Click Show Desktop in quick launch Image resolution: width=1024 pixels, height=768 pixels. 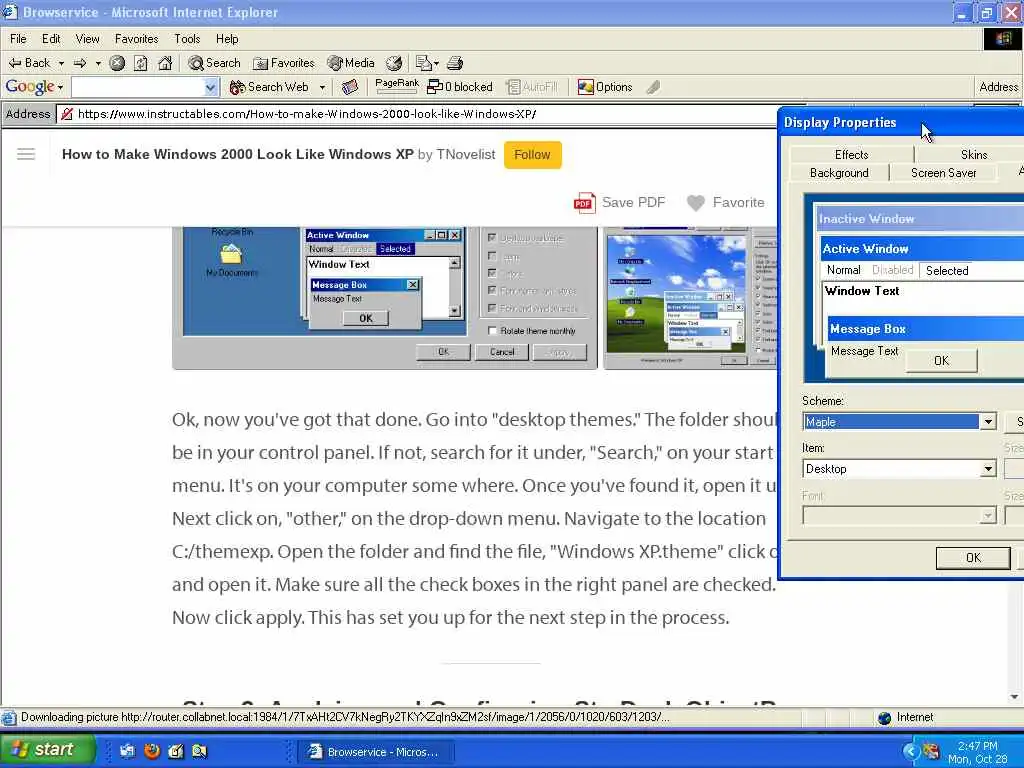click(x=127, y=751)
